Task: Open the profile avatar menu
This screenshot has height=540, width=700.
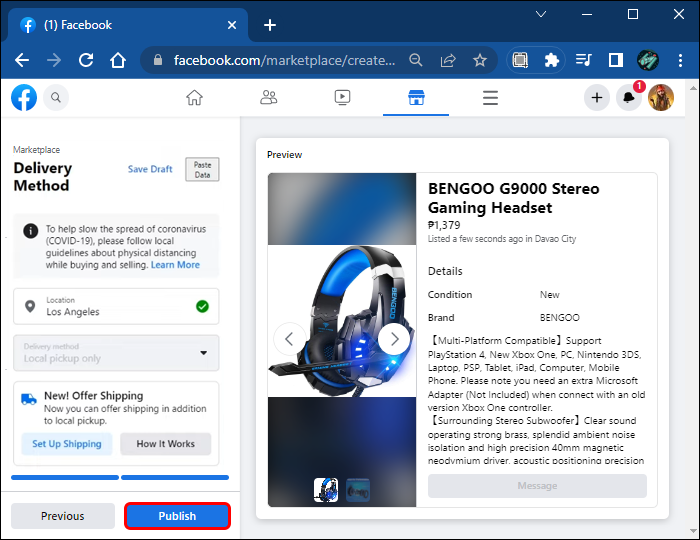Action: pos(661,98)
